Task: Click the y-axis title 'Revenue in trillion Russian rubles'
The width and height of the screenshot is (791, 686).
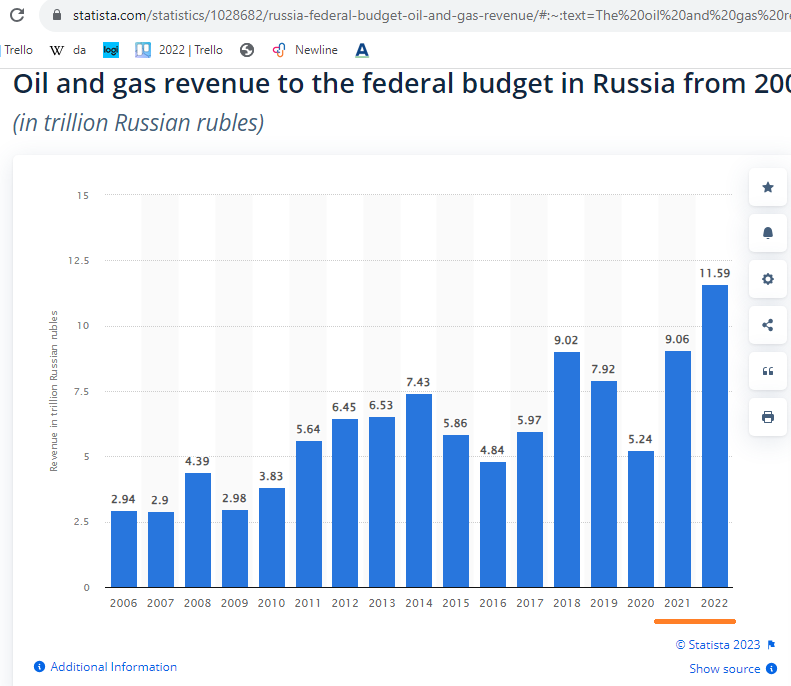Action: (53, 391)
